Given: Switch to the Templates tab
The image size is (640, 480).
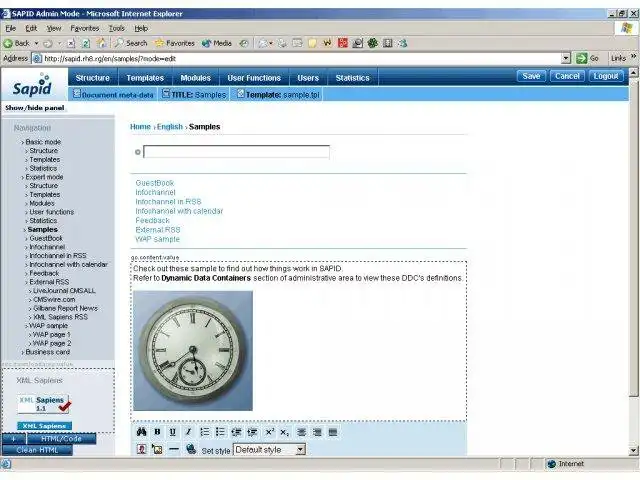Looking at the screenshot, I should pyautogui.click(x=145, y=78).
